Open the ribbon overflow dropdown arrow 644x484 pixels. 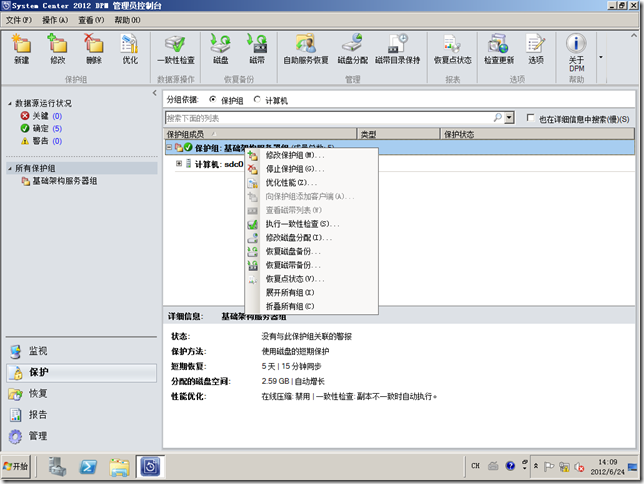coord(600,57)
